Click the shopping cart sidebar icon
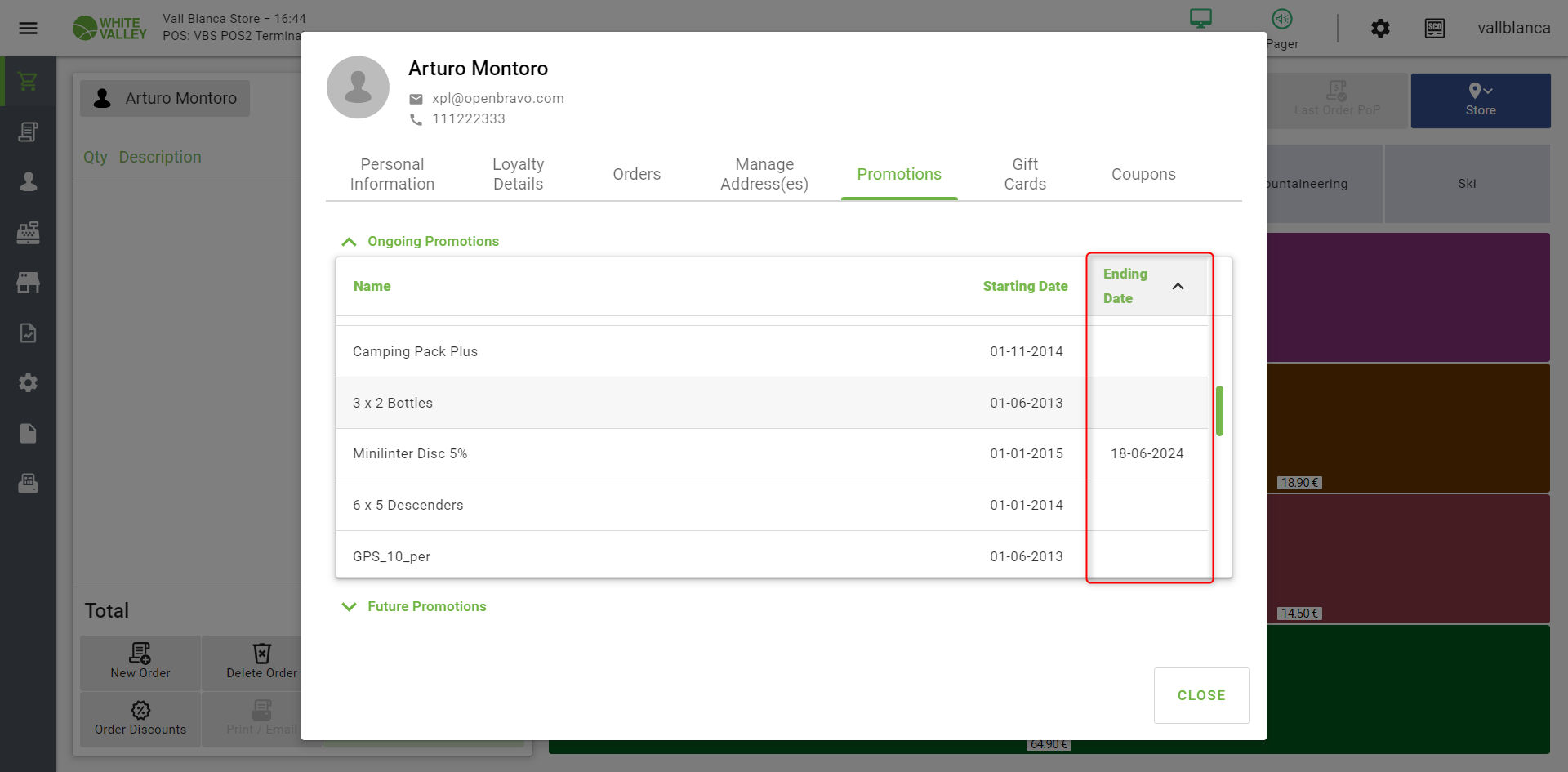 [28, 82]
